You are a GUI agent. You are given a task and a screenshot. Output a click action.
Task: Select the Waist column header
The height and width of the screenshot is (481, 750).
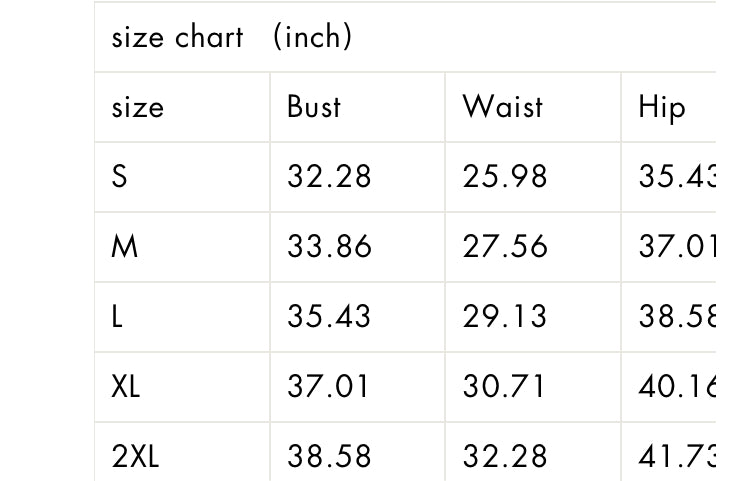(503, 107)
